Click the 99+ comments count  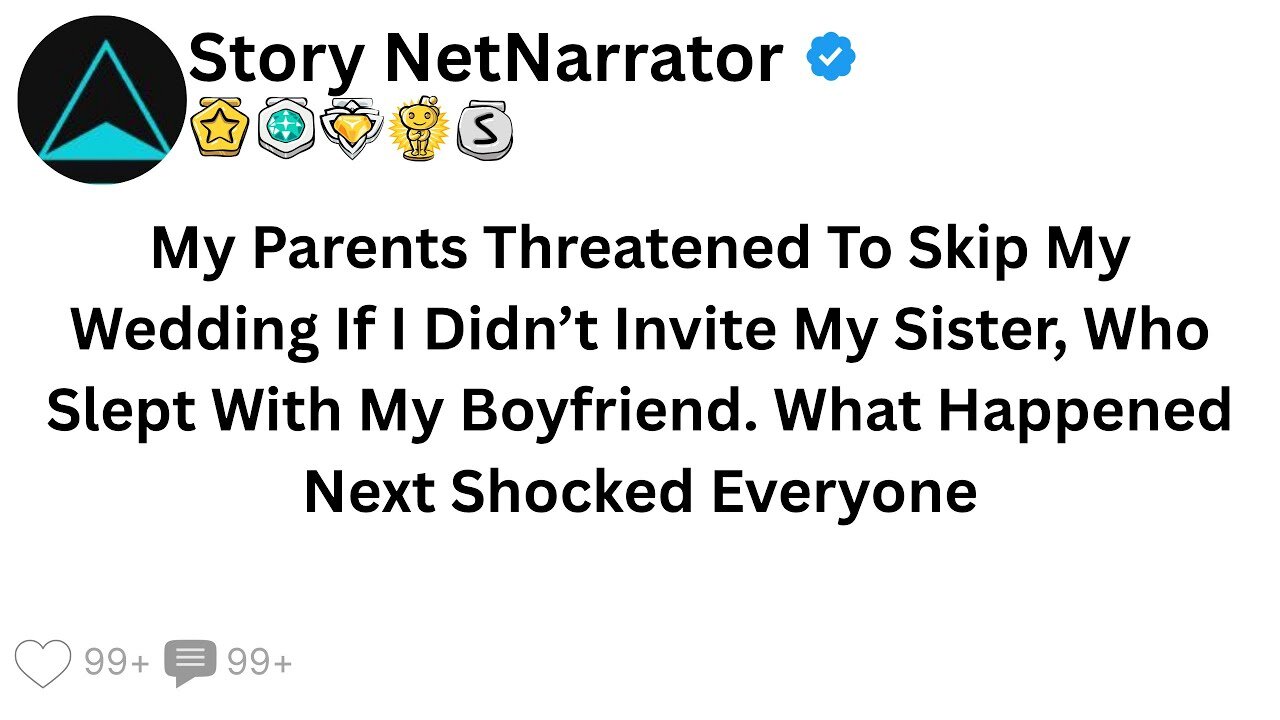point(260,662)
